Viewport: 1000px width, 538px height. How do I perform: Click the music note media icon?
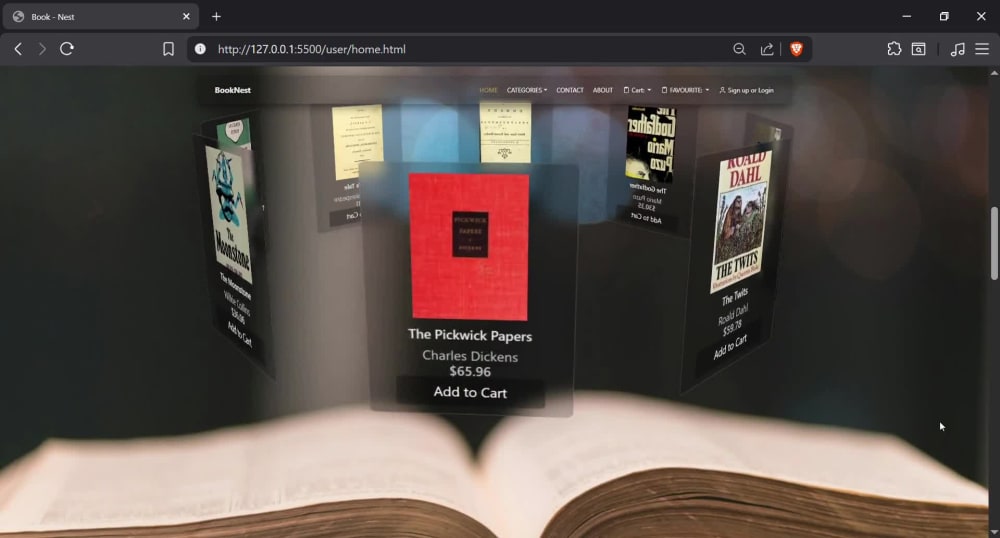click(957, 49)
